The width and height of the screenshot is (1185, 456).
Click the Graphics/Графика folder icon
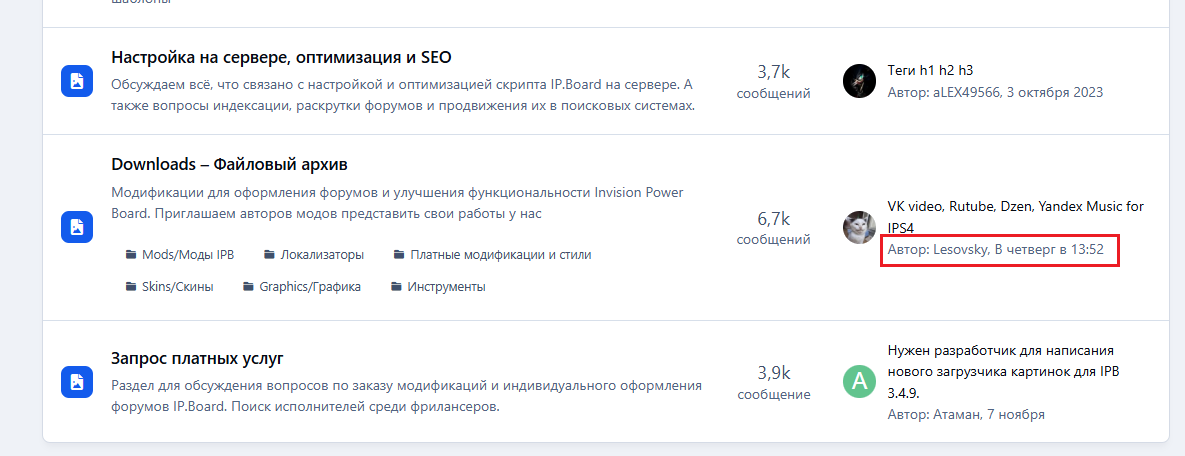point(249,287)
